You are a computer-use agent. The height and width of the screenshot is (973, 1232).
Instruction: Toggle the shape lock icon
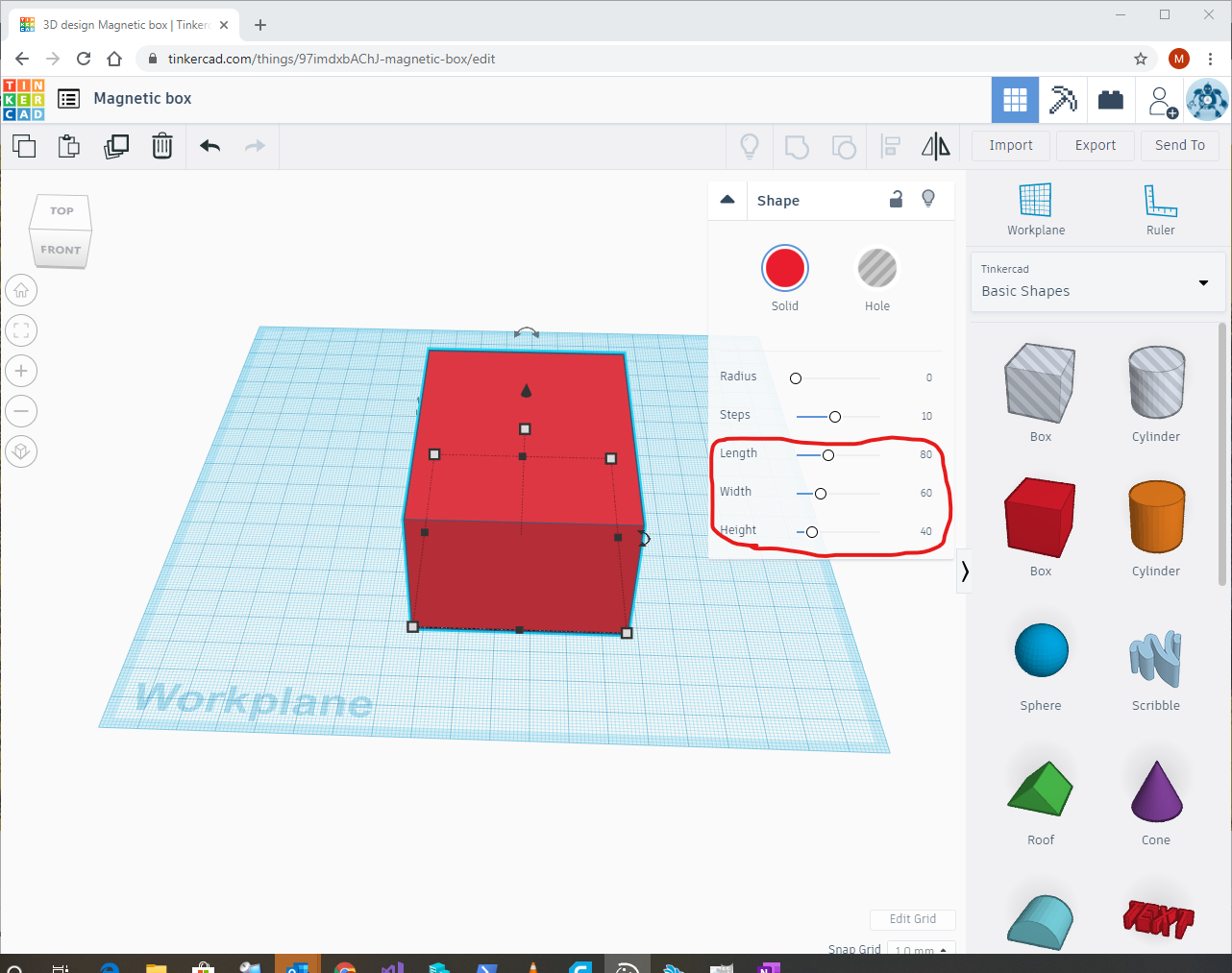click(x=896, y=199)
